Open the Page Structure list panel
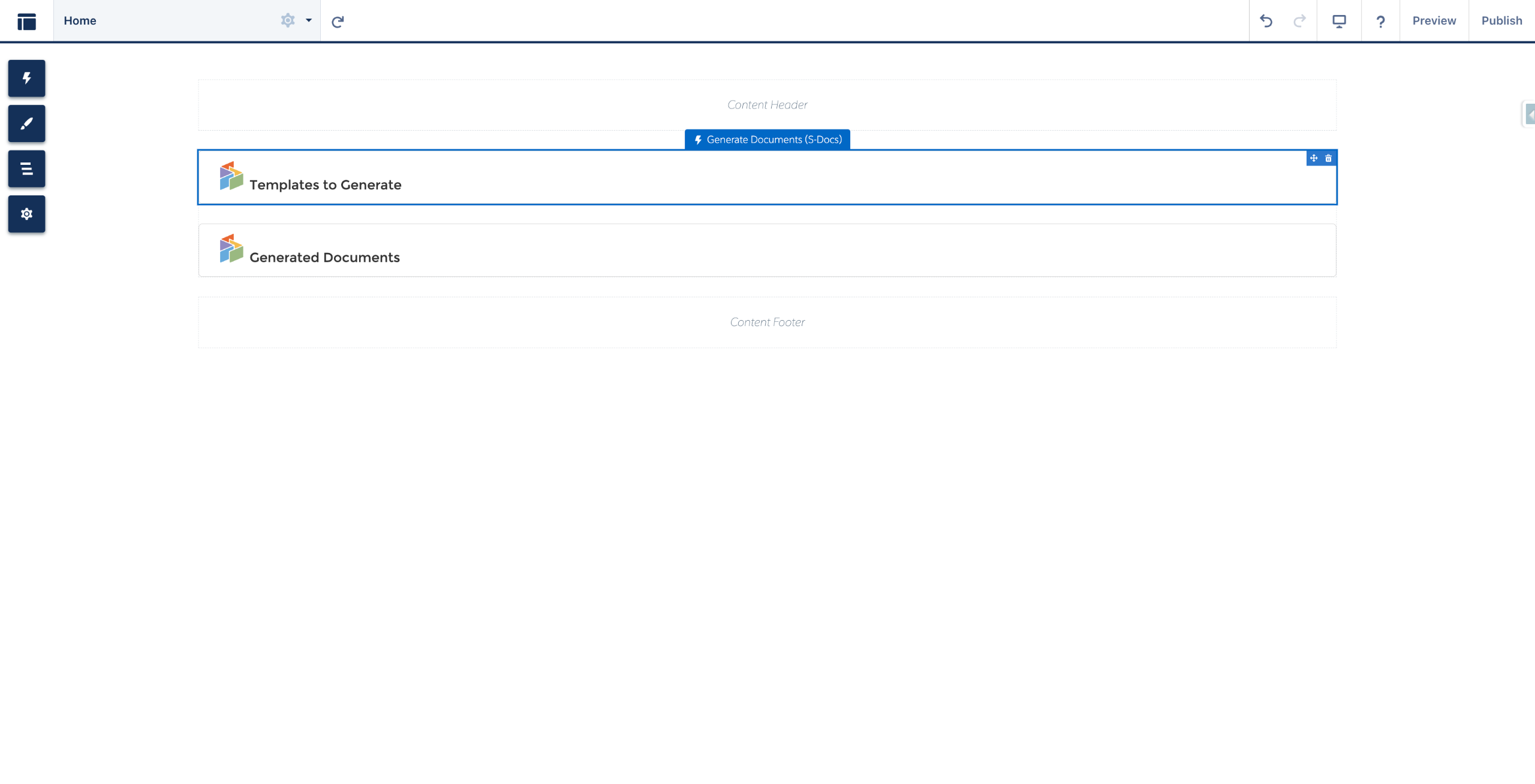Viewport: 1535px width, 784px height. click(26, 169)
